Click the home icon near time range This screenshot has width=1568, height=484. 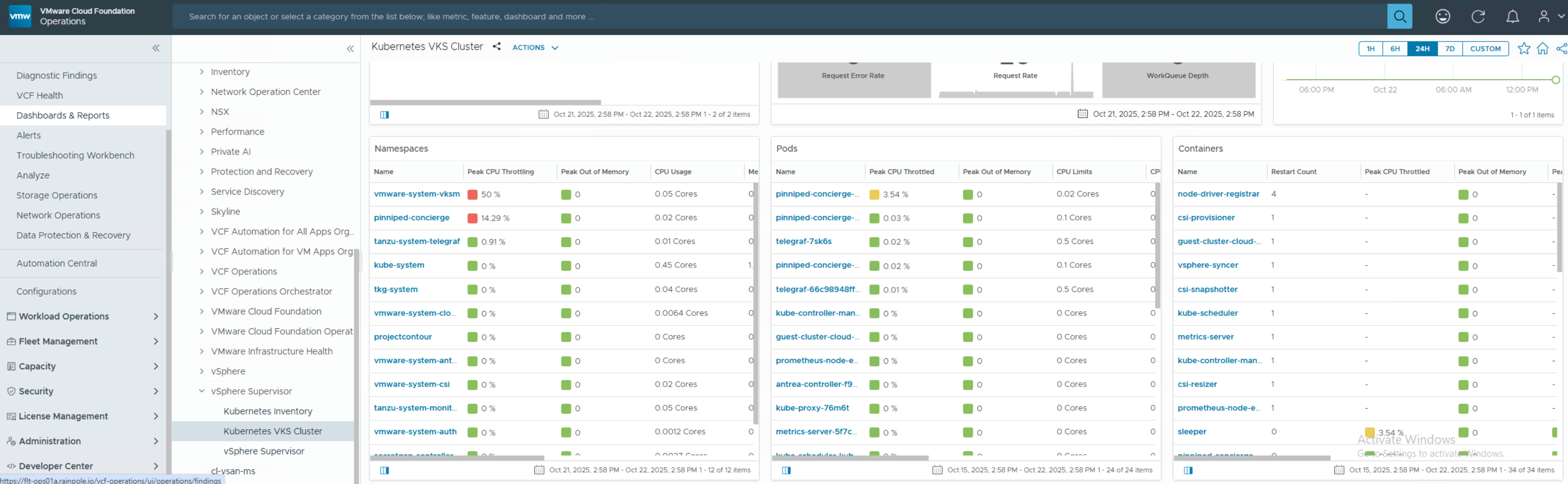(x=1542, y=49)
